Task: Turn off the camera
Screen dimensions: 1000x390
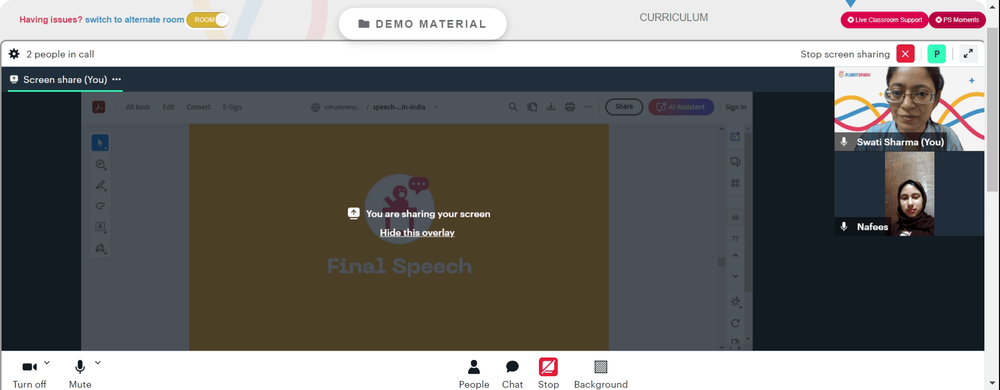Action: (x=29, y=374)
